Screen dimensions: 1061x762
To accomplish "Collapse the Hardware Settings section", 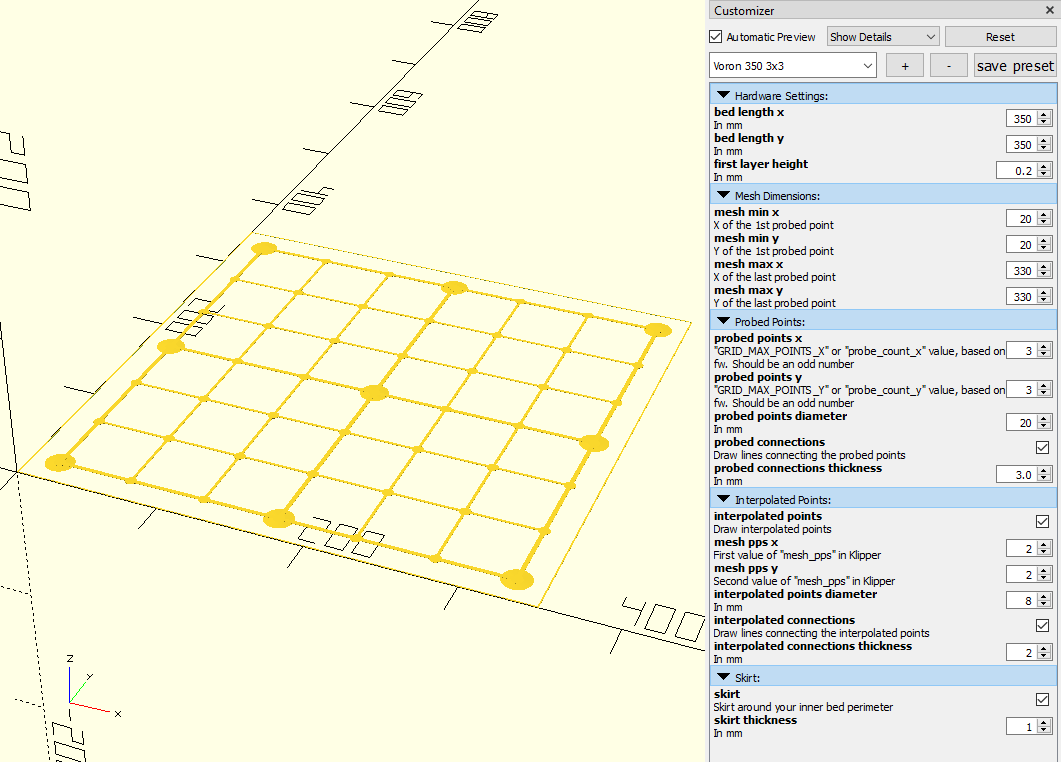I will pos(723,95).
